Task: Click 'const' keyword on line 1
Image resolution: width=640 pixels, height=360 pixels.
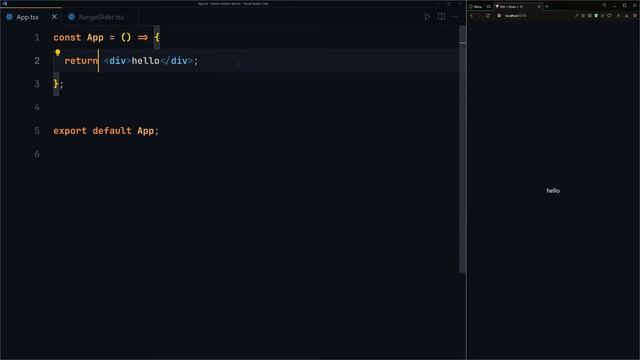Action: 67,38
